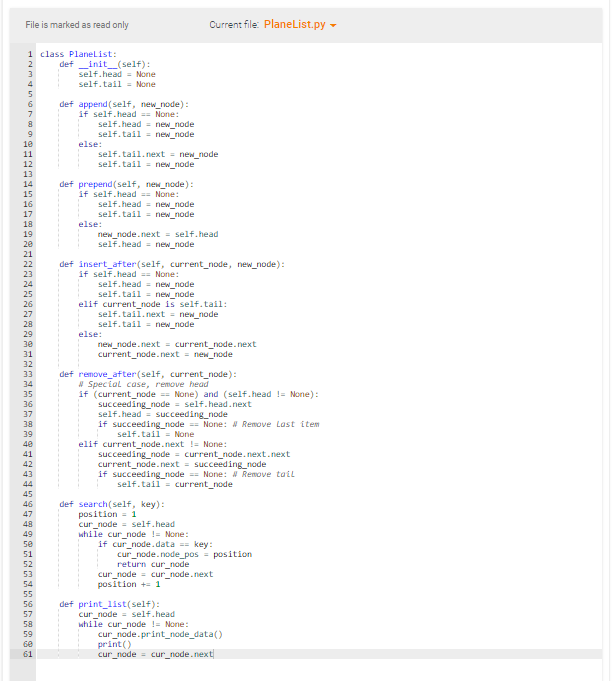Click line 'self.tail = None' on line 4
The height and width of the screenshot is (681, 612).
[117, 84]
